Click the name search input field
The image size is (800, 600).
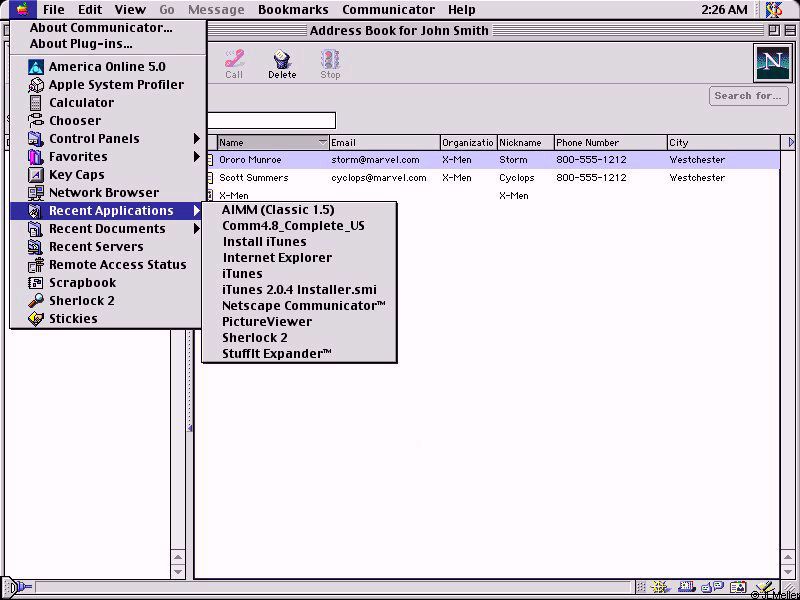point(270,121)
